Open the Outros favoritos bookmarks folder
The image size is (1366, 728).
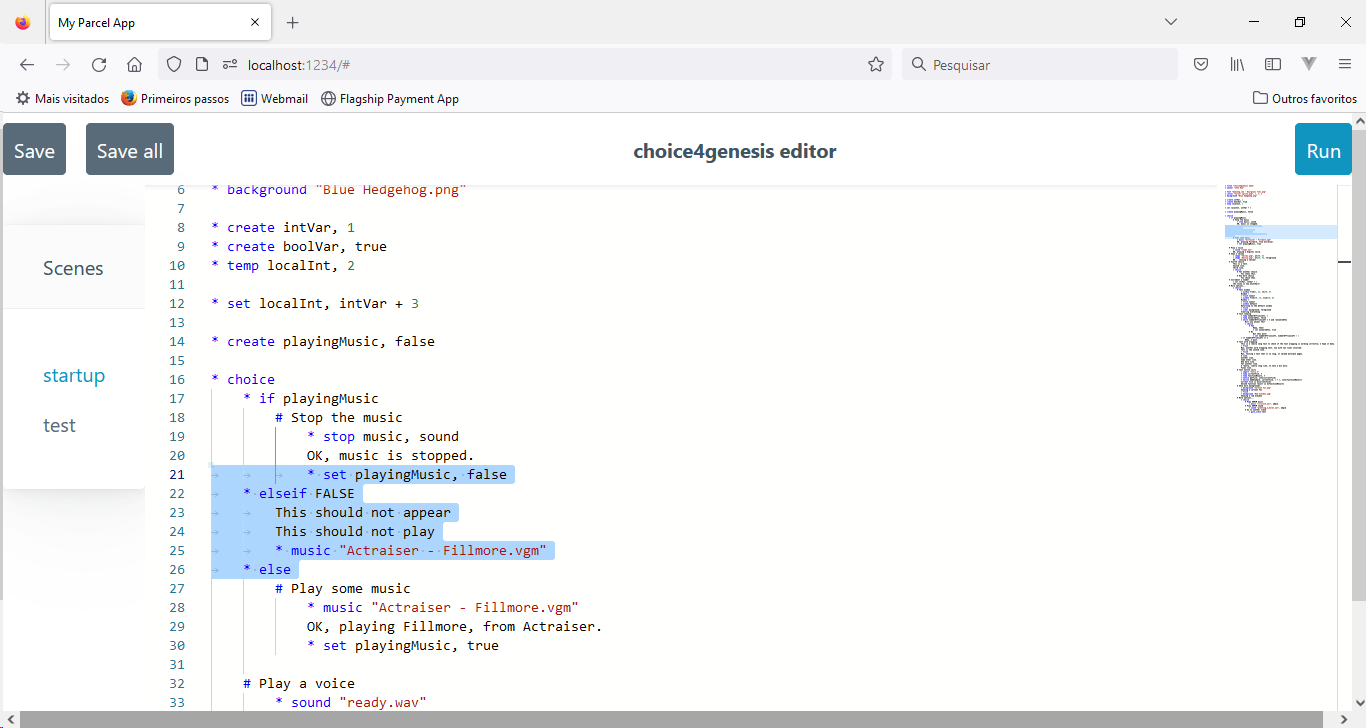coord(1305,99)
